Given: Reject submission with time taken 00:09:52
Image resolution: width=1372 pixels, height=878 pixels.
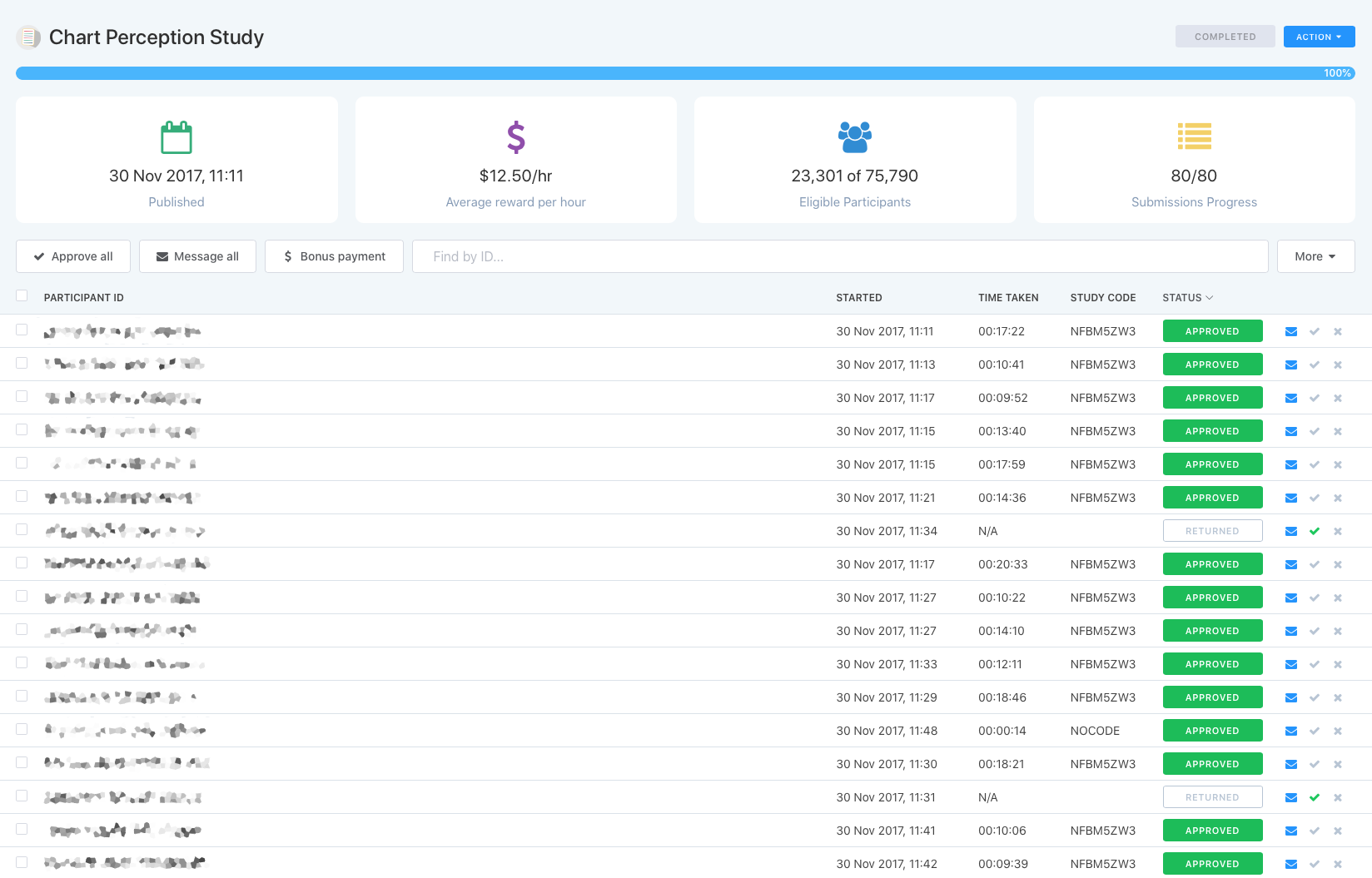Looking at the screenshot, I should (x=1338, y=398).
